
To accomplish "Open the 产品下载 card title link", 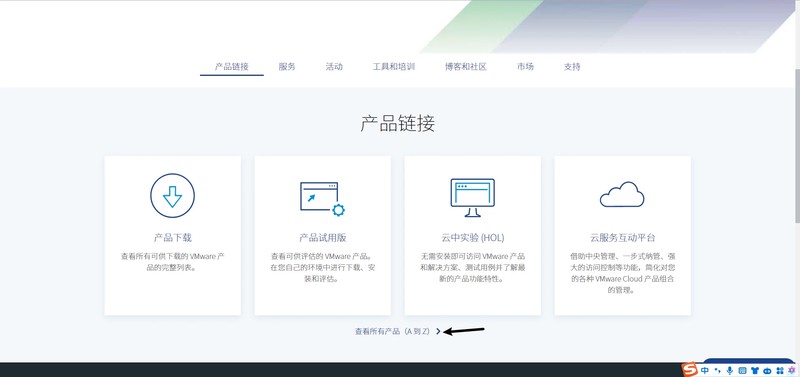I will (x=172, y=238).
